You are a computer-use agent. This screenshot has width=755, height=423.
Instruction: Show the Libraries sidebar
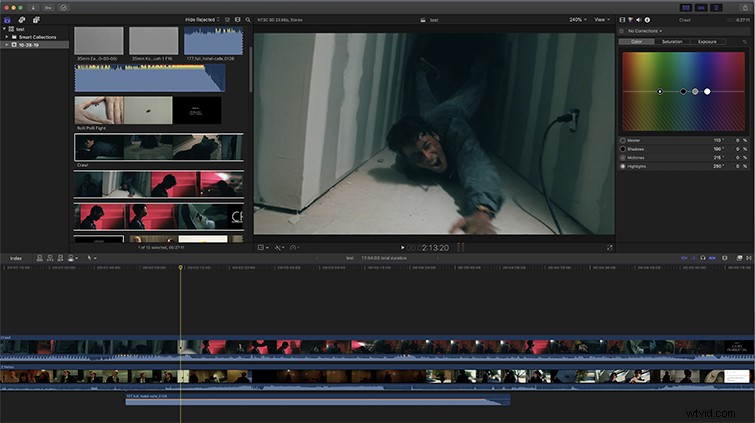tap(7, 20)
